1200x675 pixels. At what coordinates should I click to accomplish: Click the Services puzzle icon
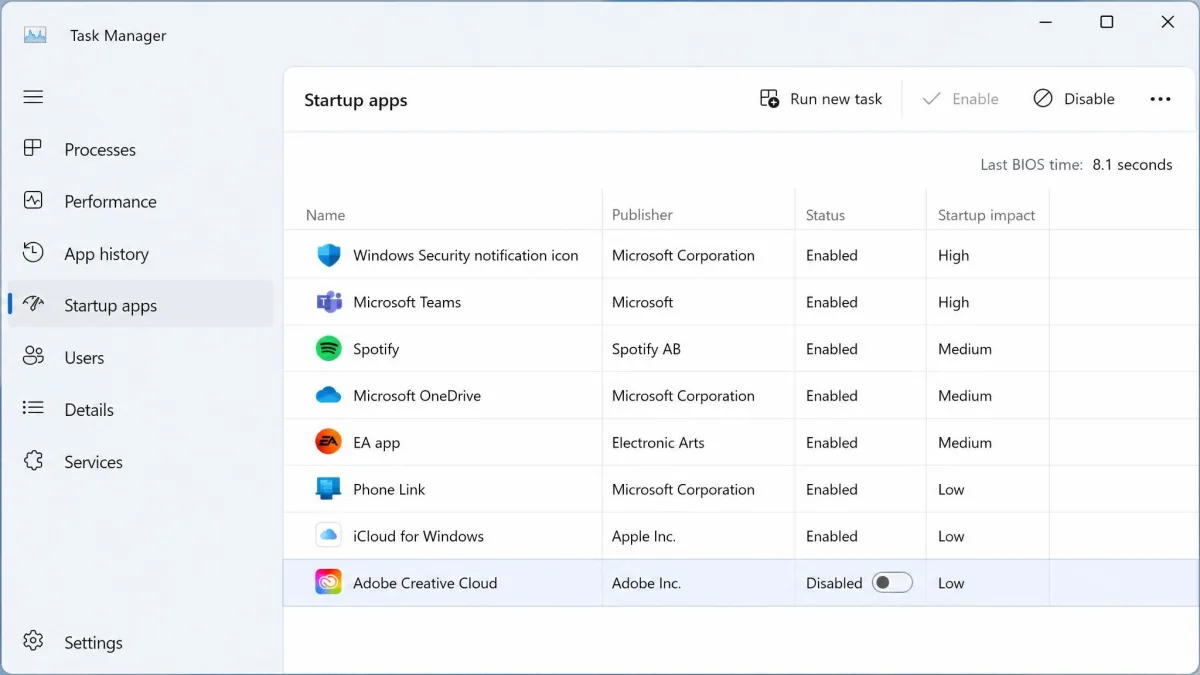pyautogui.click(x=33, y=460)
